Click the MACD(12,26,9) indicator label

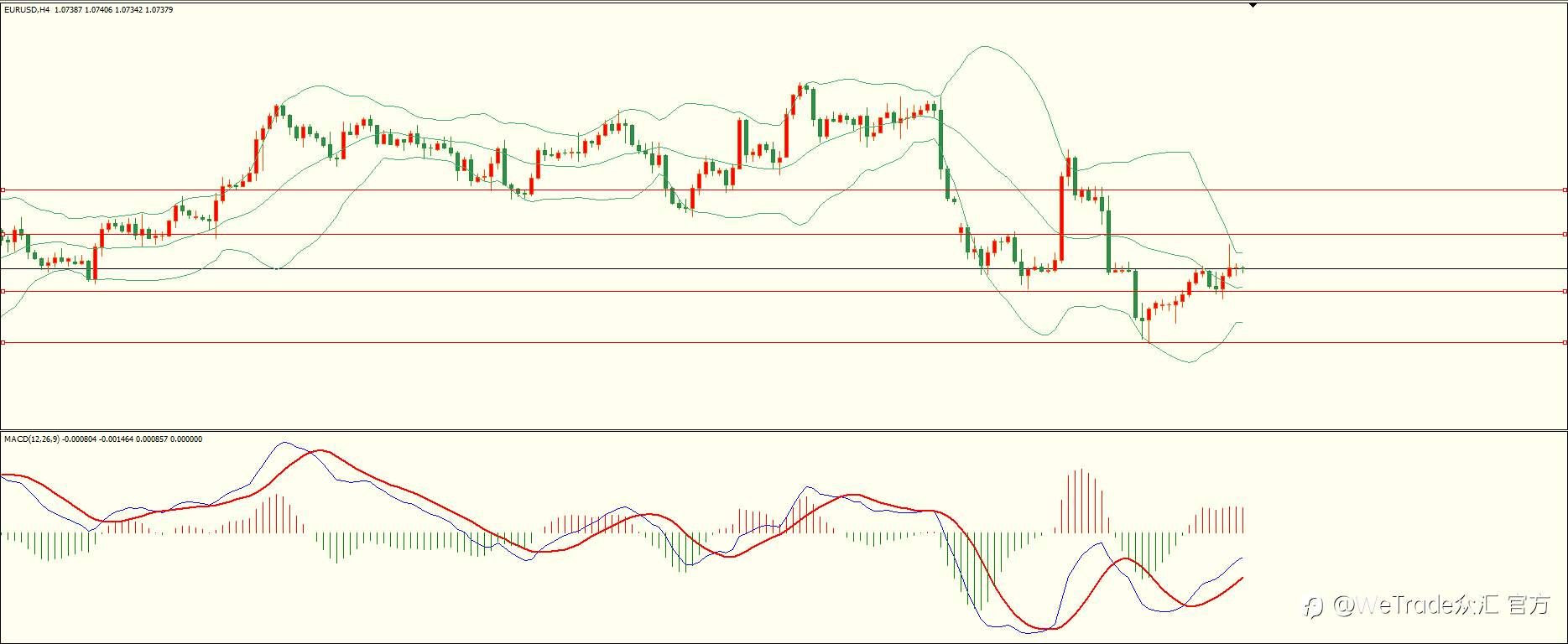click(x=32, y=439)
